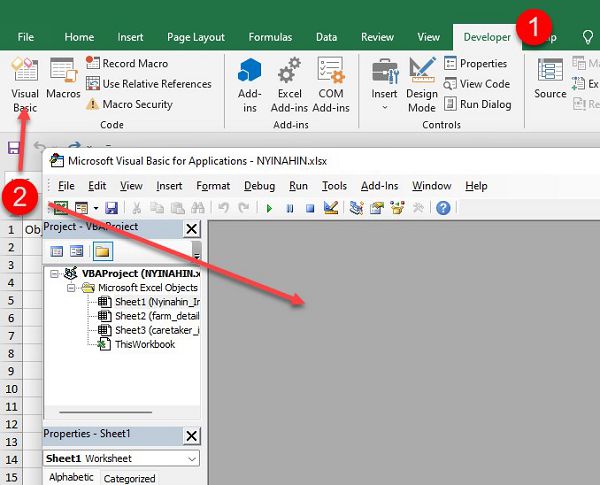Toggle Use Relative References
Image resolution: width=600 pixels, height=485 pixels.
click(x=149, y=83)
